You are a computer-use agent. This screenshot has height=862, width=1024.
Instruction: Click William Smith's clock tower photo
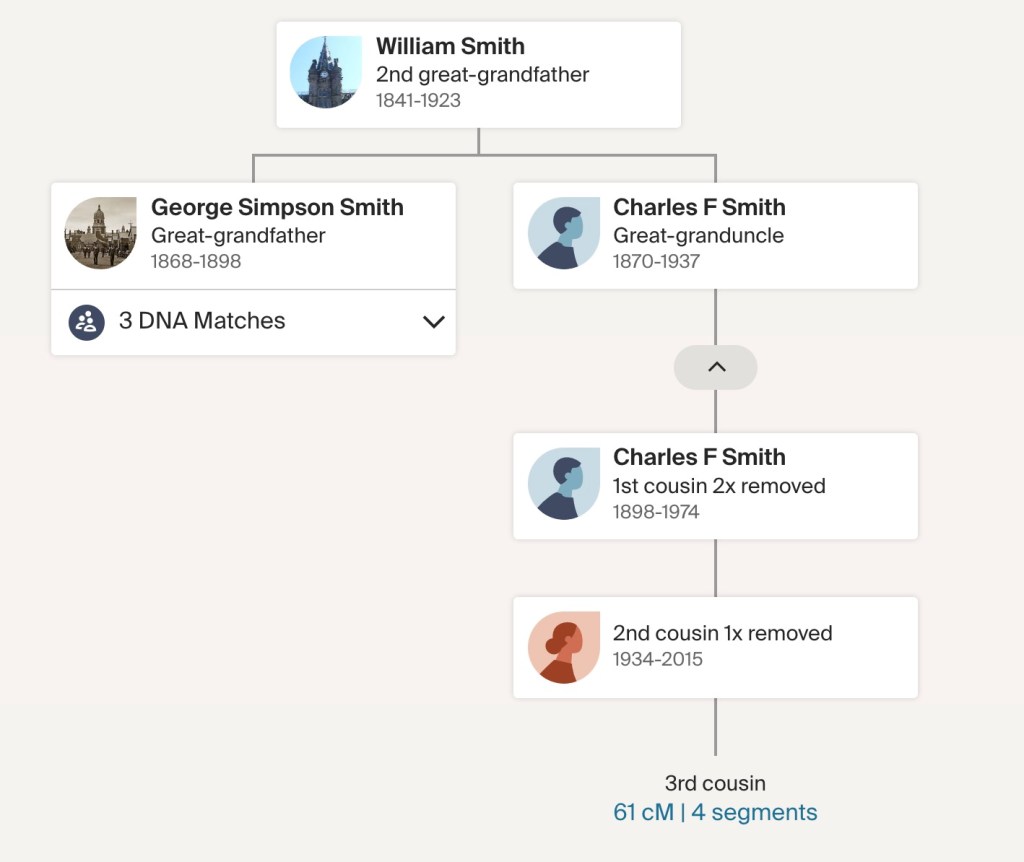coord(326,73)
